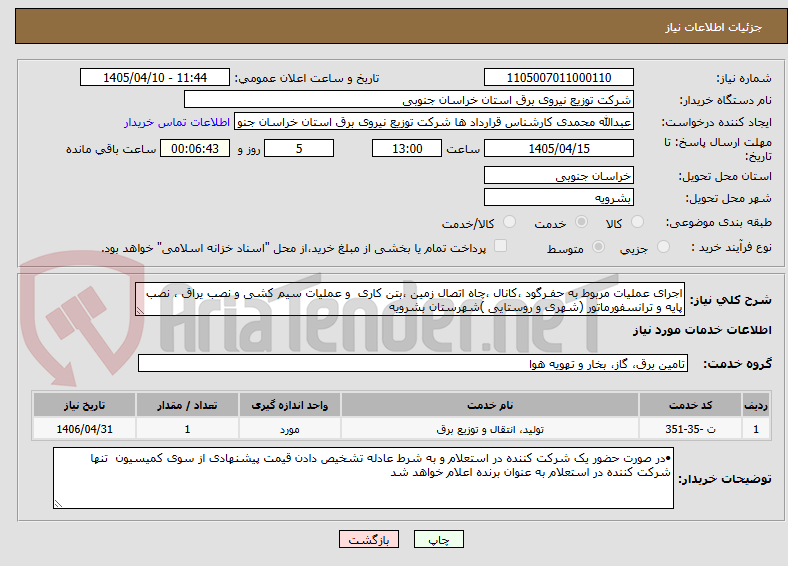Click the شماره نیاز label
Viewport: 788px width, 566px height.
point(744,78)
